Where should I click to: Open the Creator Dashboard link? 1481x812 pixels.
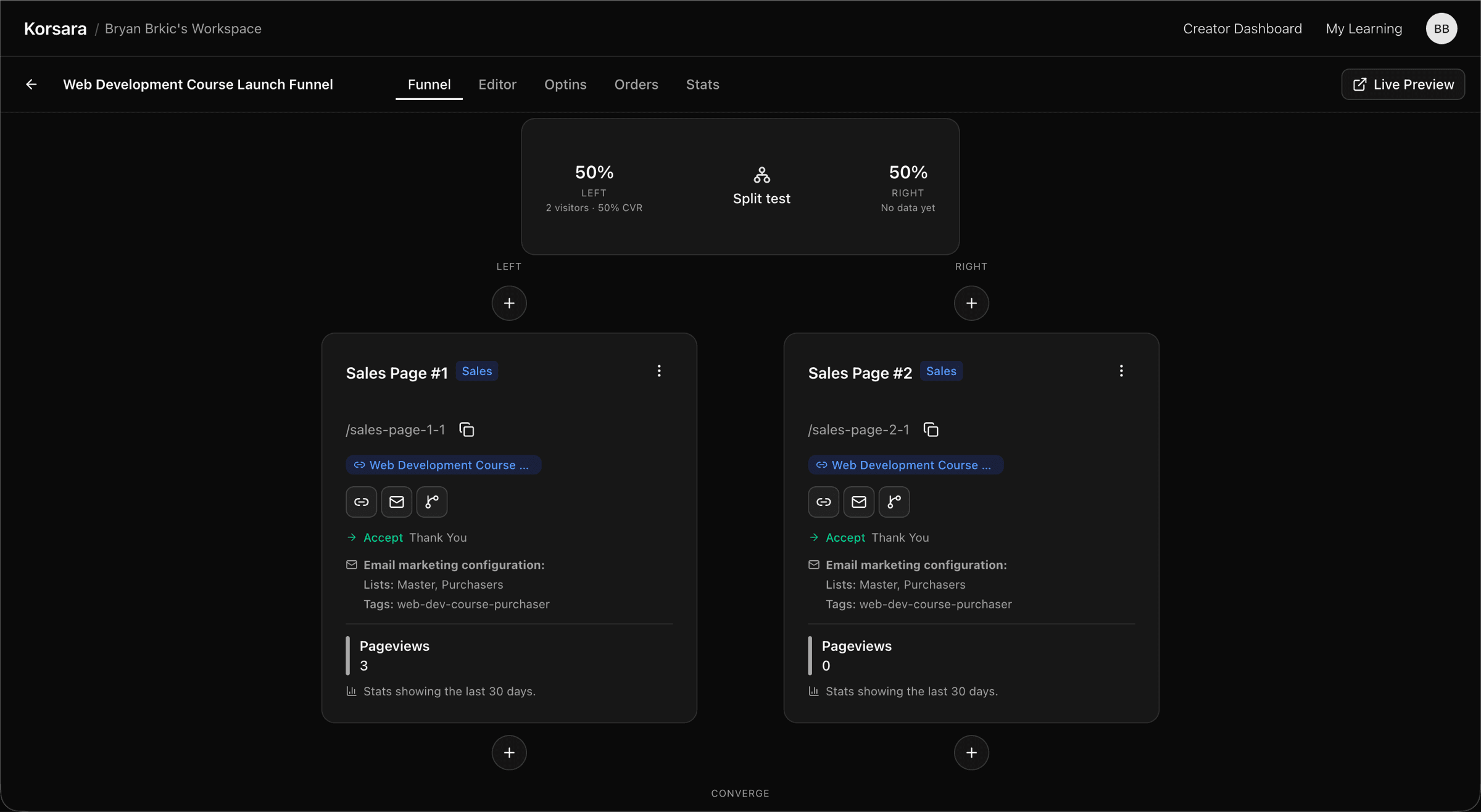[x=1242, y=28]
